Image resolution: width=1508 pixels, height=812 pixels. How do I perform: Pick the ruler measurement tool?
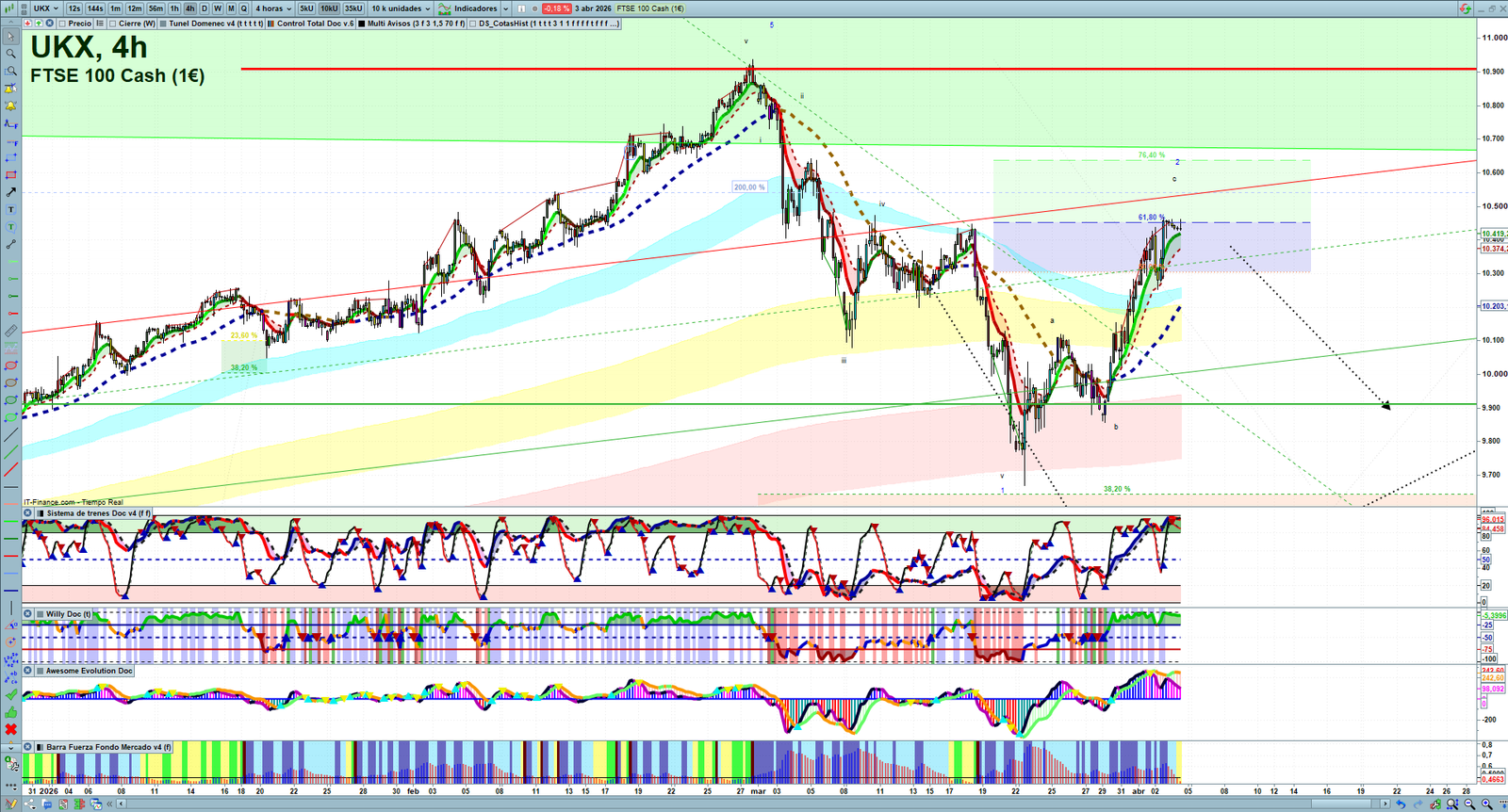pos(10,332)
